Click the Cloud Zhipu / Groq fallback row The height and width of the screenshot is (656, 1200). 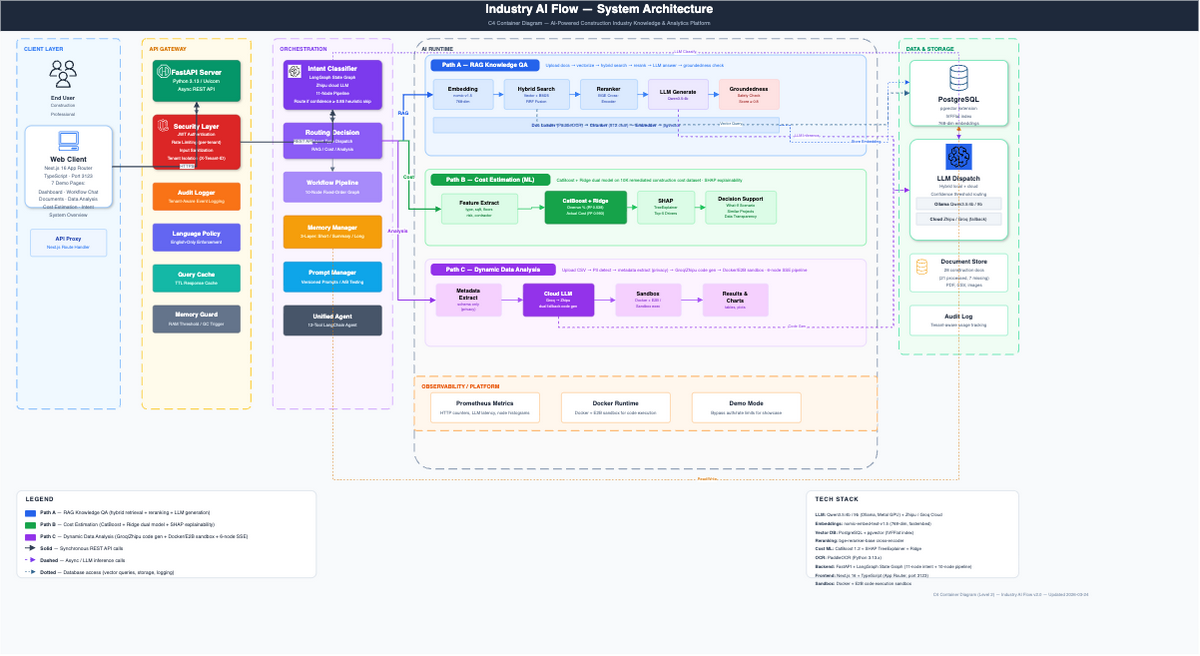click(x=959, y=217)
